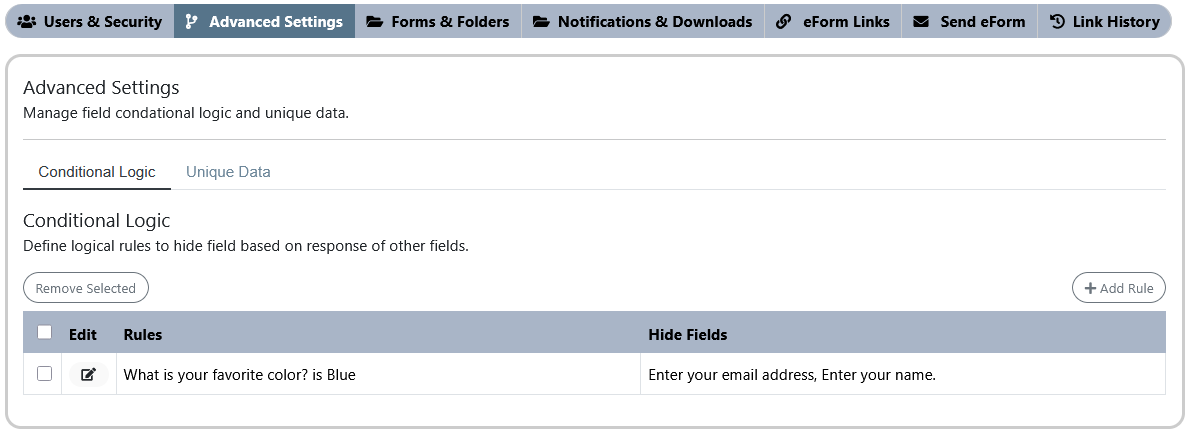Check the box for the Blue color rule
1187x433 pixels.
45,373
